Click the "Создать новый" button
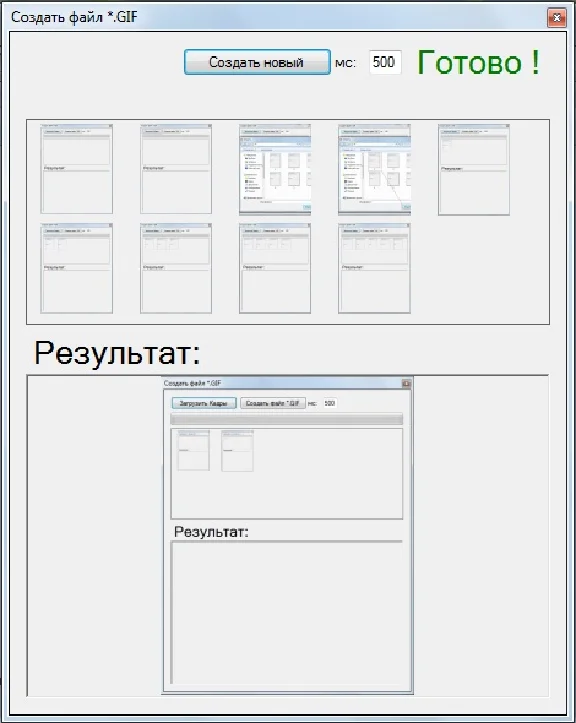The width and height of the screenshot is (576, 723). [x=257, y=62]
